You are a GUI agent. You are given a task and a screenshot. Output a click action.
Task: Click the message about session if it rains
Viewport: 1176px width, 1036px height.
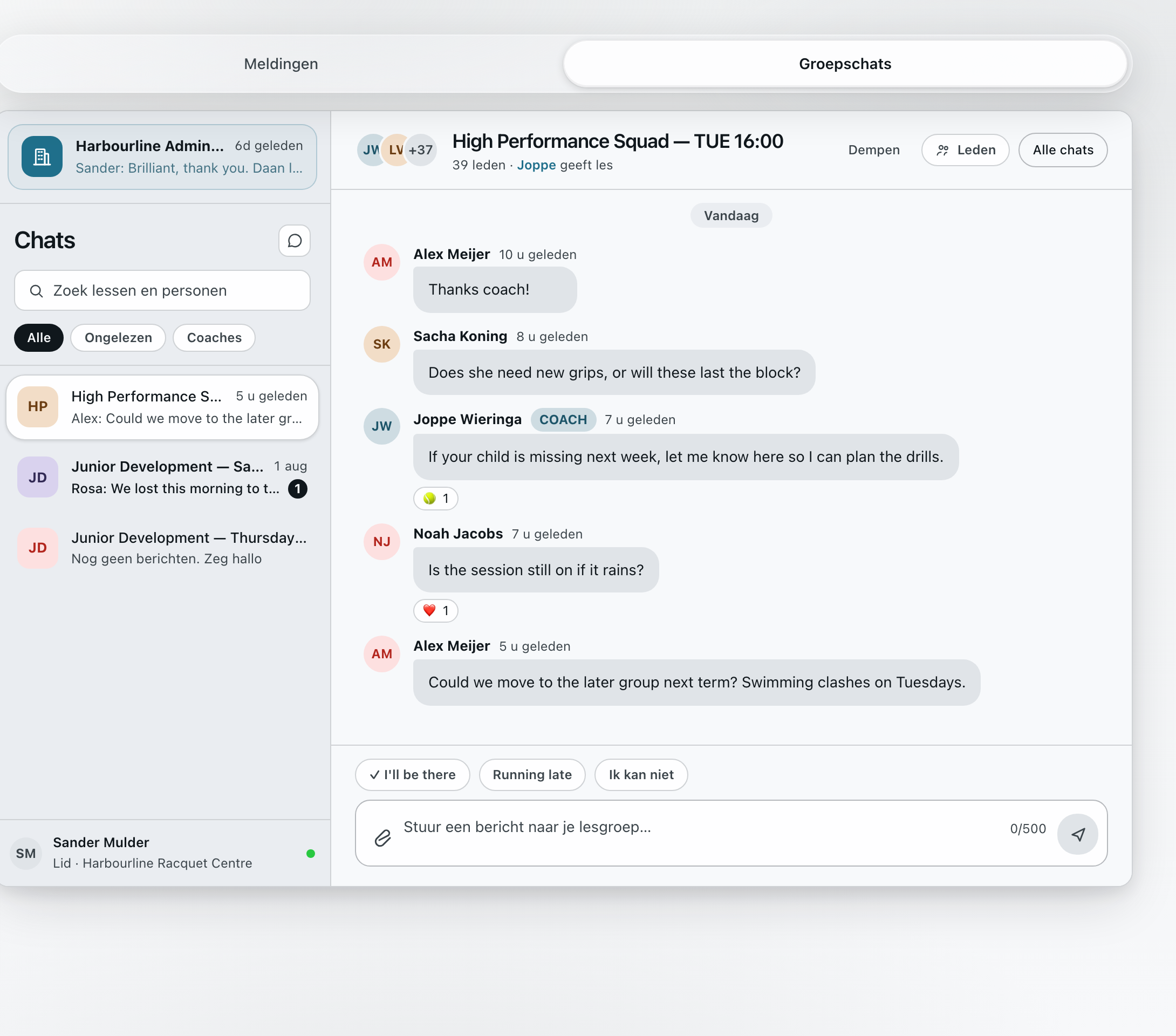click(x=536, y=570)
